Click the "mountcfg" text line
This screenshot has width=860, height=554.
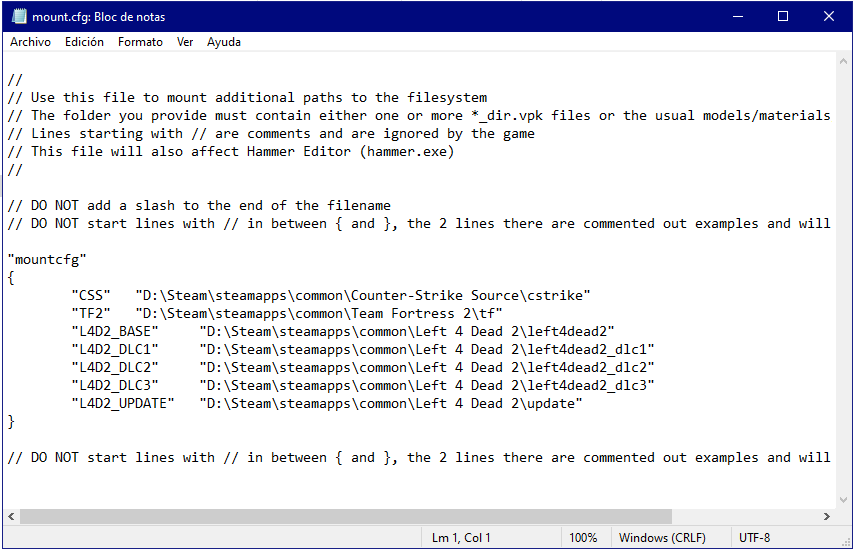tap(47, 259)
